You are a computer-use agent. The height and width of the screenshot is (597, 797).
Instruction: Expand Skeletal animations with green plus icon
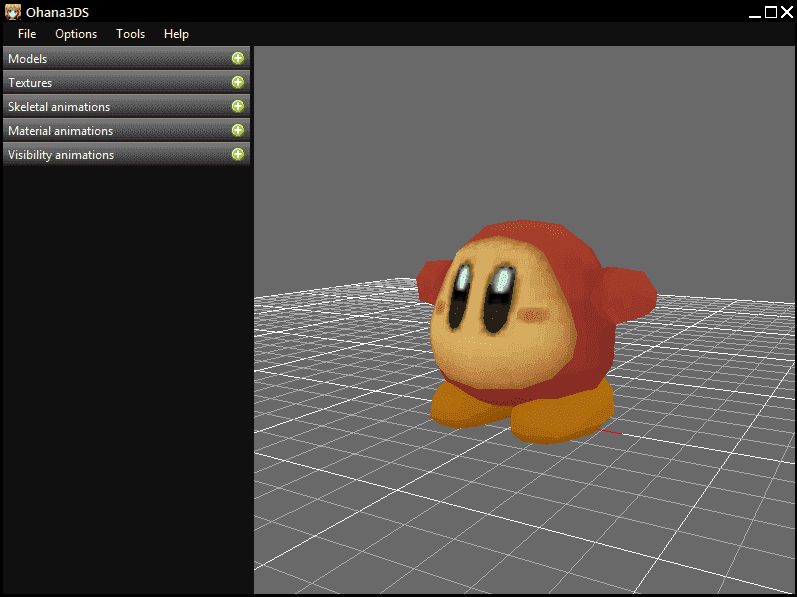238,106
